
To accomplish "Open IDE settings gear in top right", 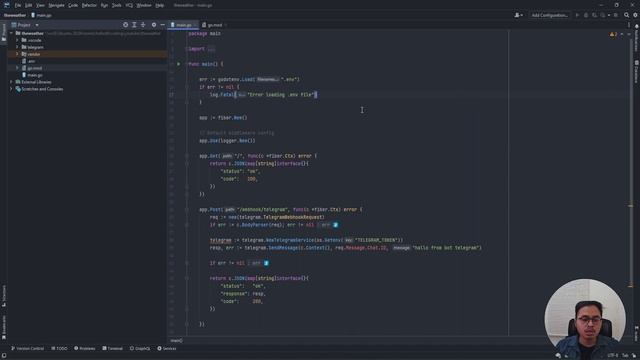I will 635,15.
